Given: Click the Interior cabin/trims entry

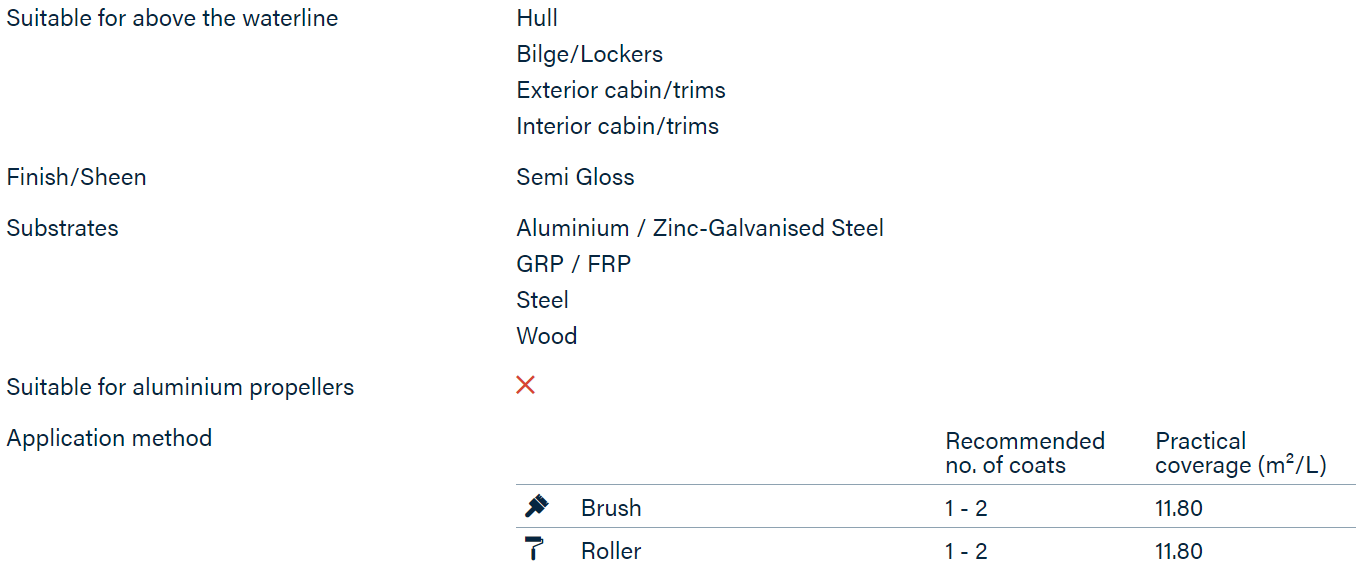Looking at the screenshot, I should pos(618,126).
